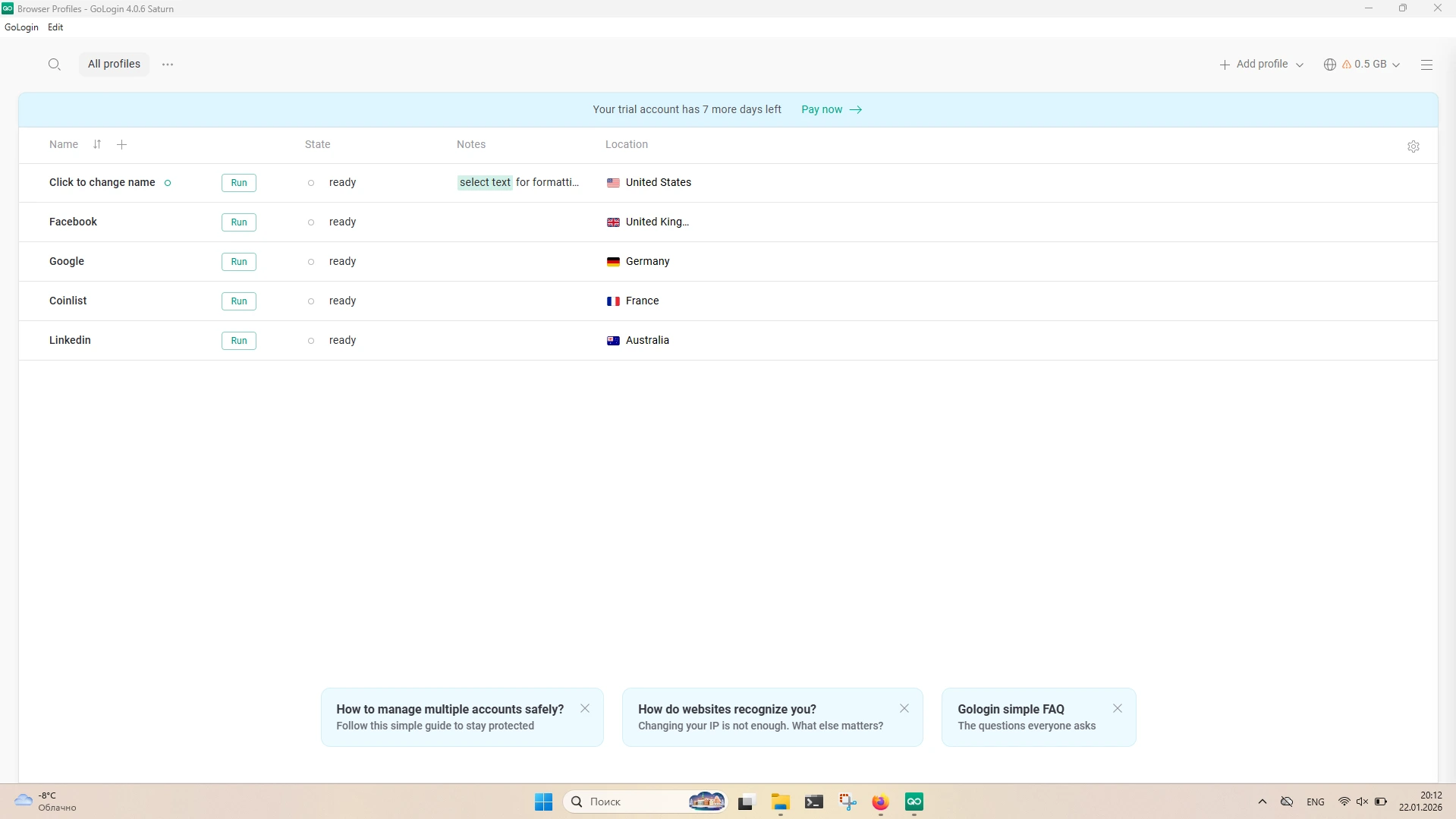Viewport: 1456px width, 819px height.
Task: Click the Notes column header
Action: pos(471,144)
